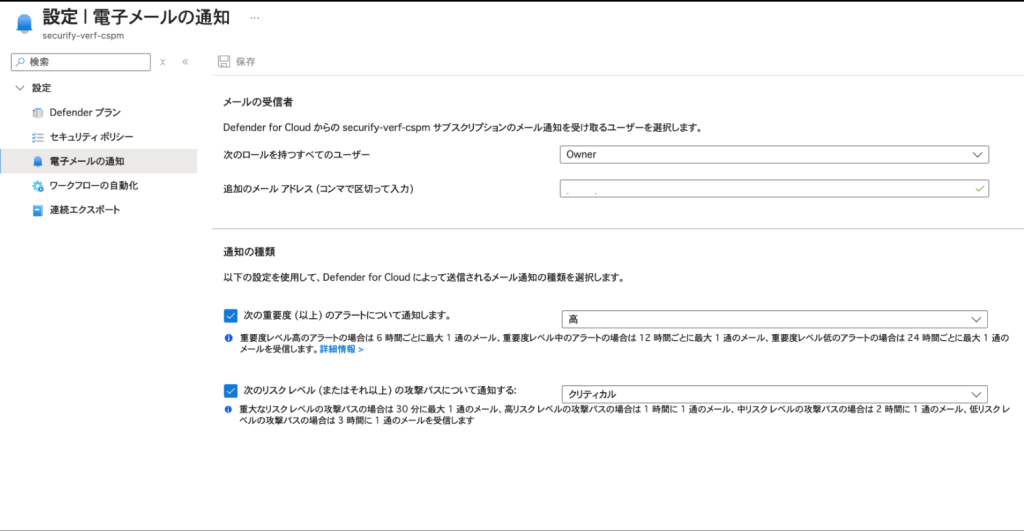Open the 詳細情報 link

pyautogui.click(x=341, y=350)
